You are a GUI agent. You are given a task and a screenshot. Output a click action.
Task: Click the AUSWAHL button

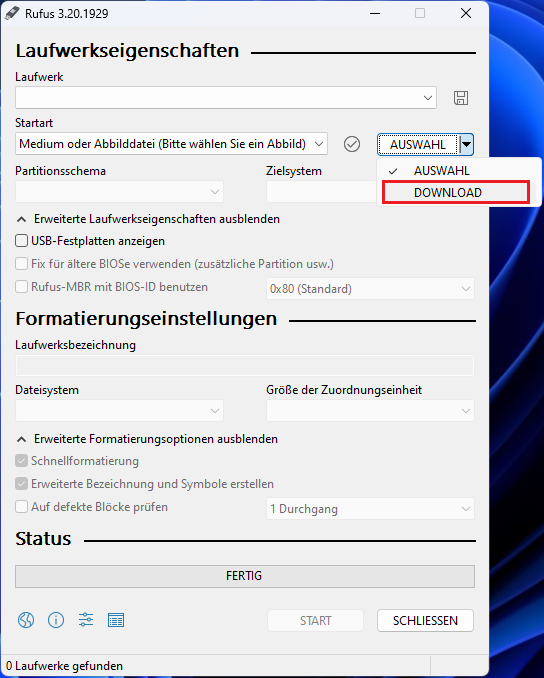(418, 144)
